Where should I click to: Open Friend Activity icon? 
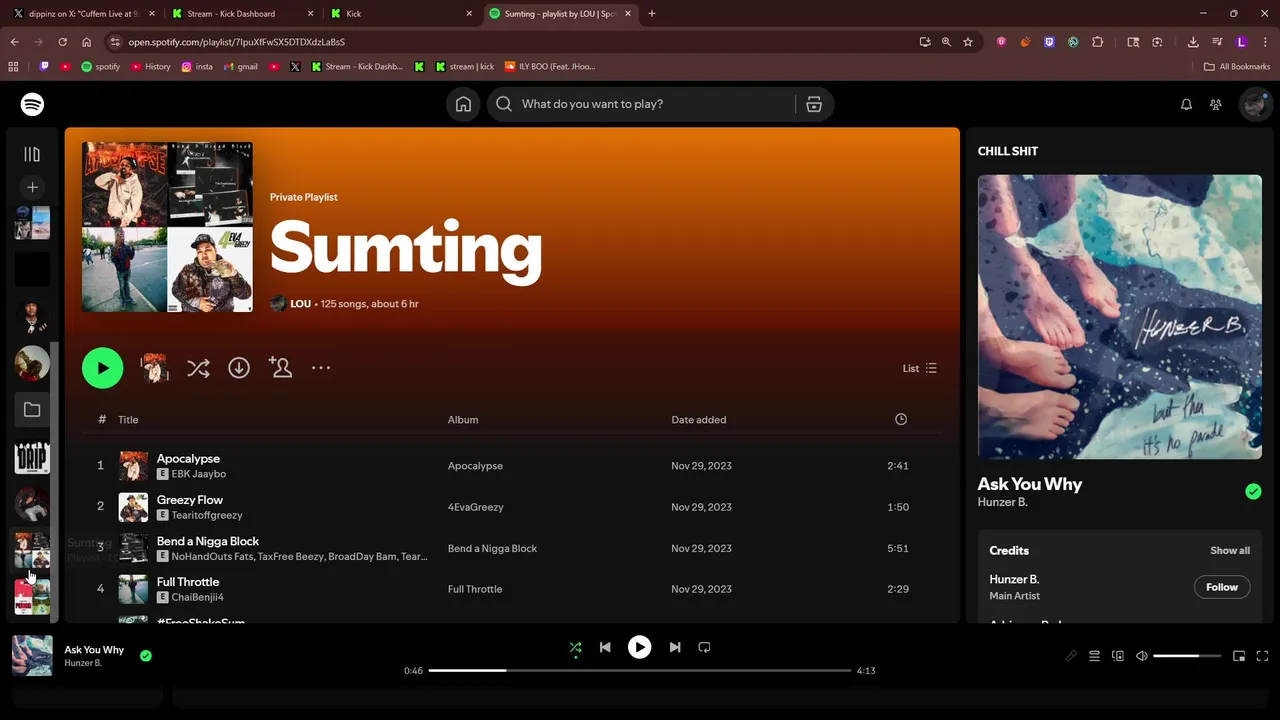pos(1216,104)
